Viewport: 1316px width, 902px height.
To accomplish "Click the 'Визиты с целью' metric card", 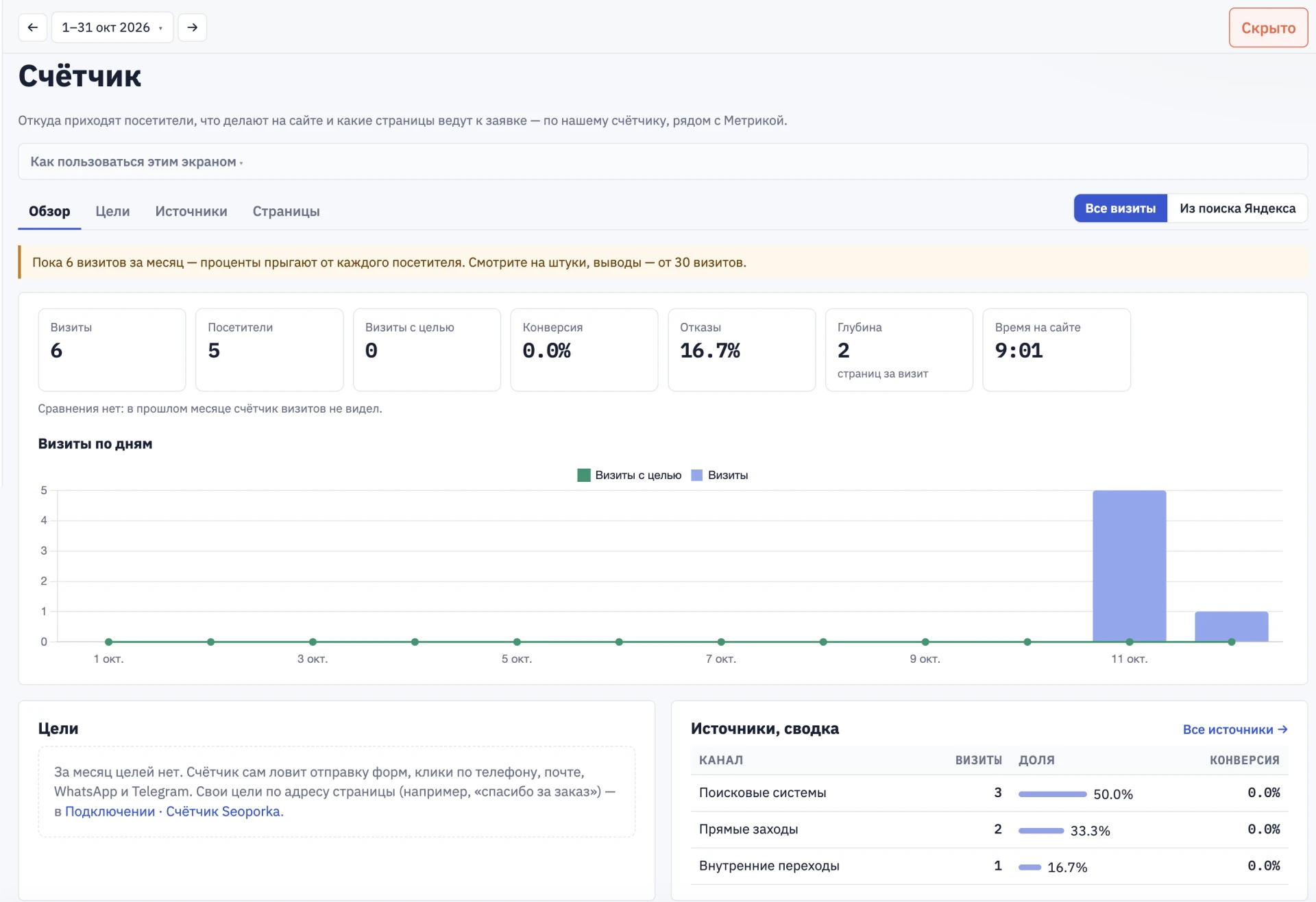I will coord(426,350).
